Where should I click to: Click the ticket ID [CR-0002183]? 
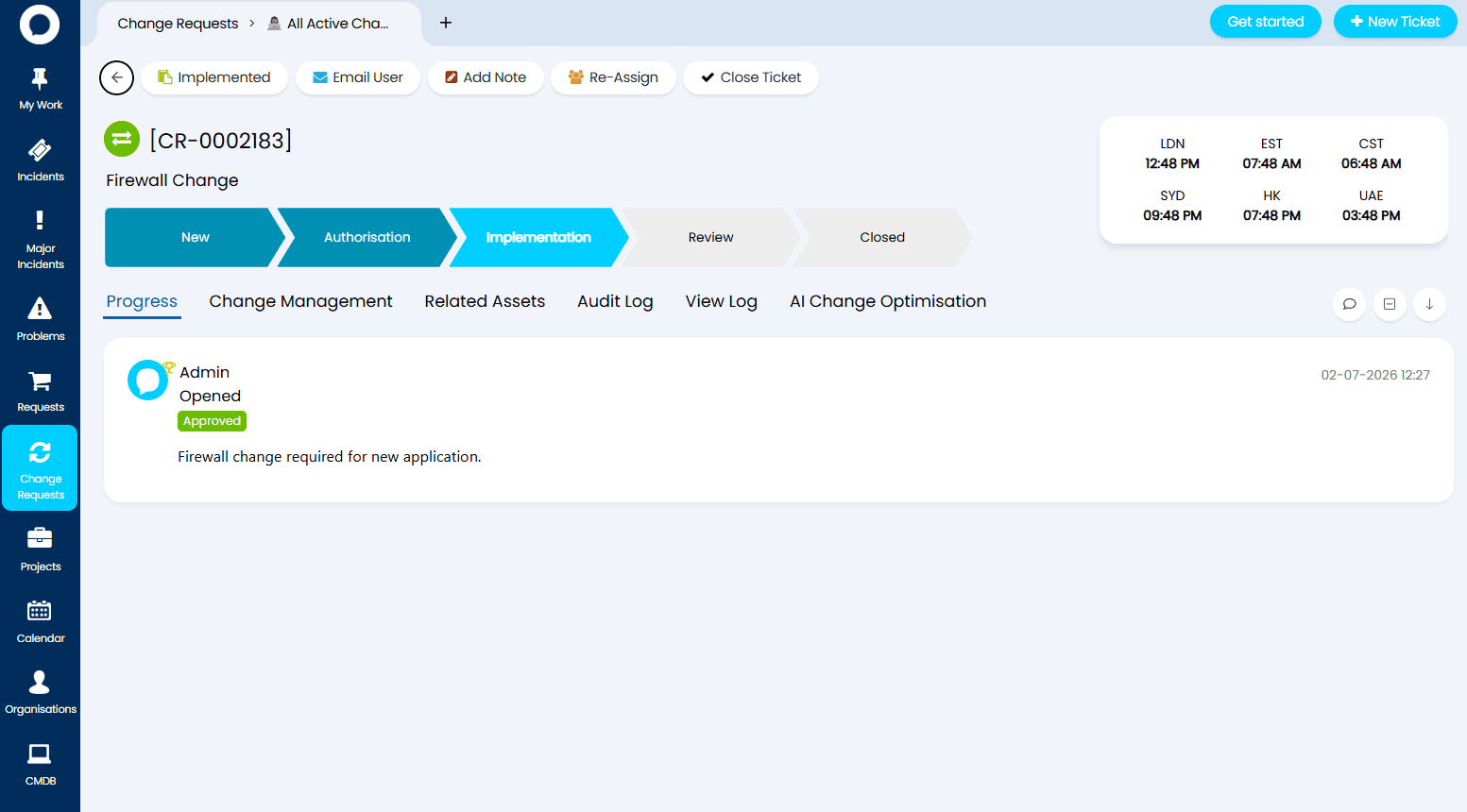click(x=221, y=141)
